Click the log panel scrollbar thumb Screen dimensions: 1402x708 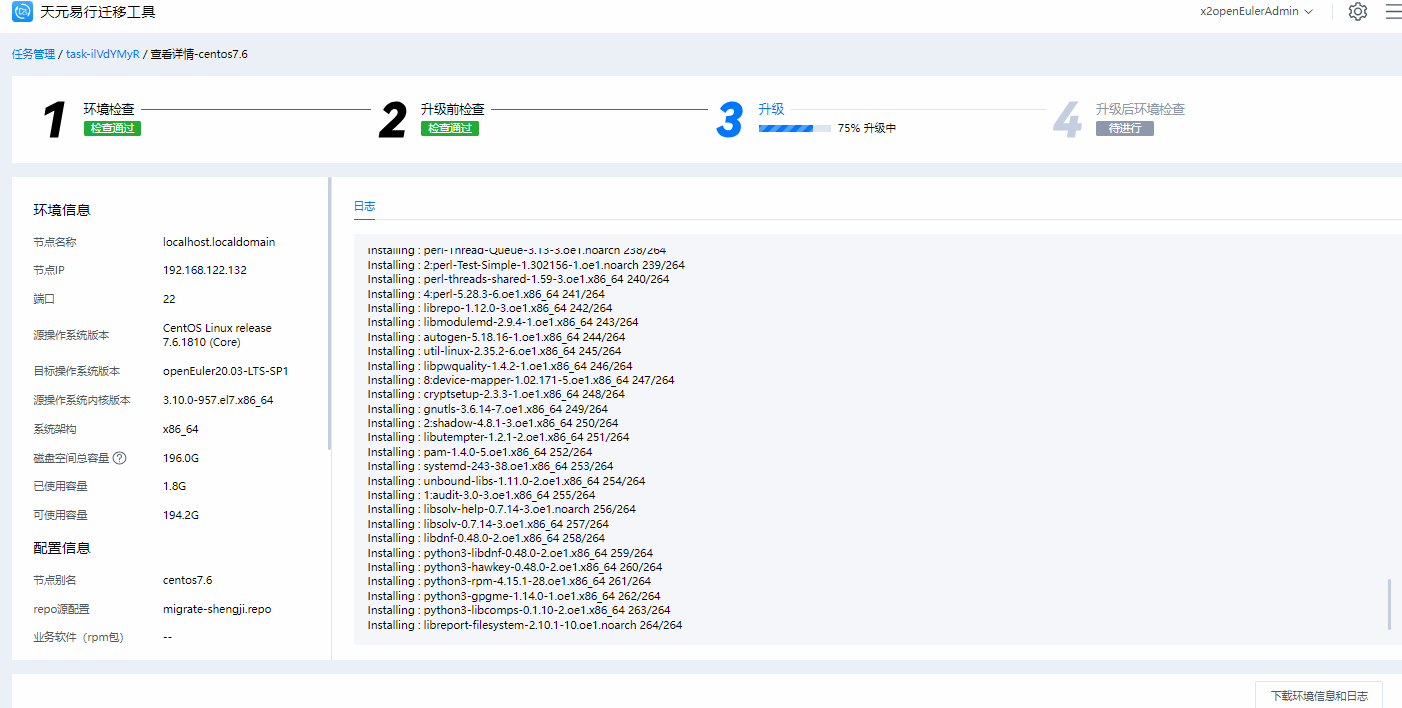pos(1389,604)
